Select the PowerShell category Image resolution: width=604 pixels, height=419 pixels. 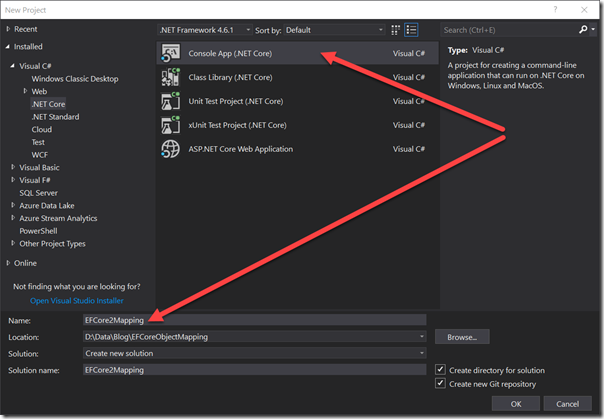(38, 231)
